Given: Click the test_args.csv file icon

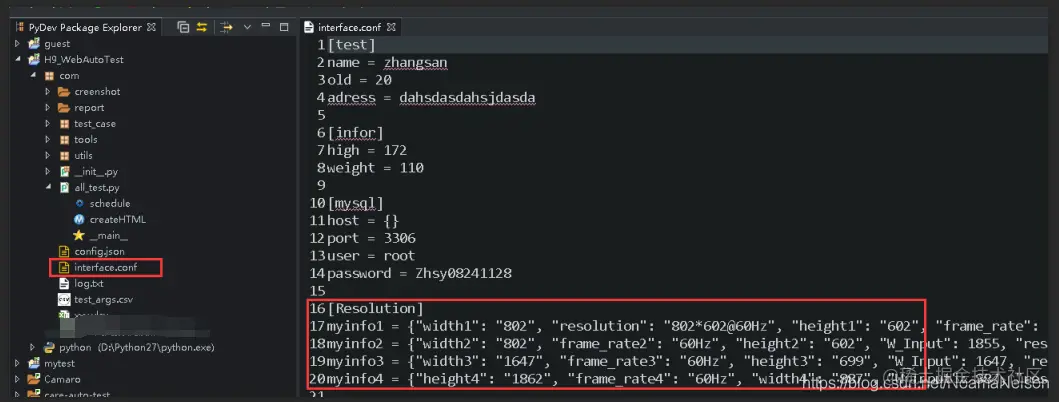Looking at the screenshot, I should coord(64,299).
